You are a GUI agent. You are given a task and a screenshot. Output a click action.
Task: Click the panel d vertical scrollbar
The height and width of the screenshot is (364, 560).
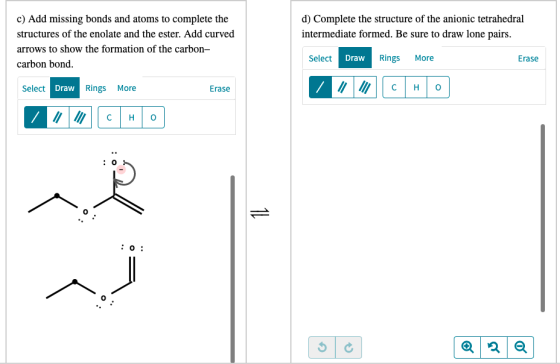pos(543,218)
